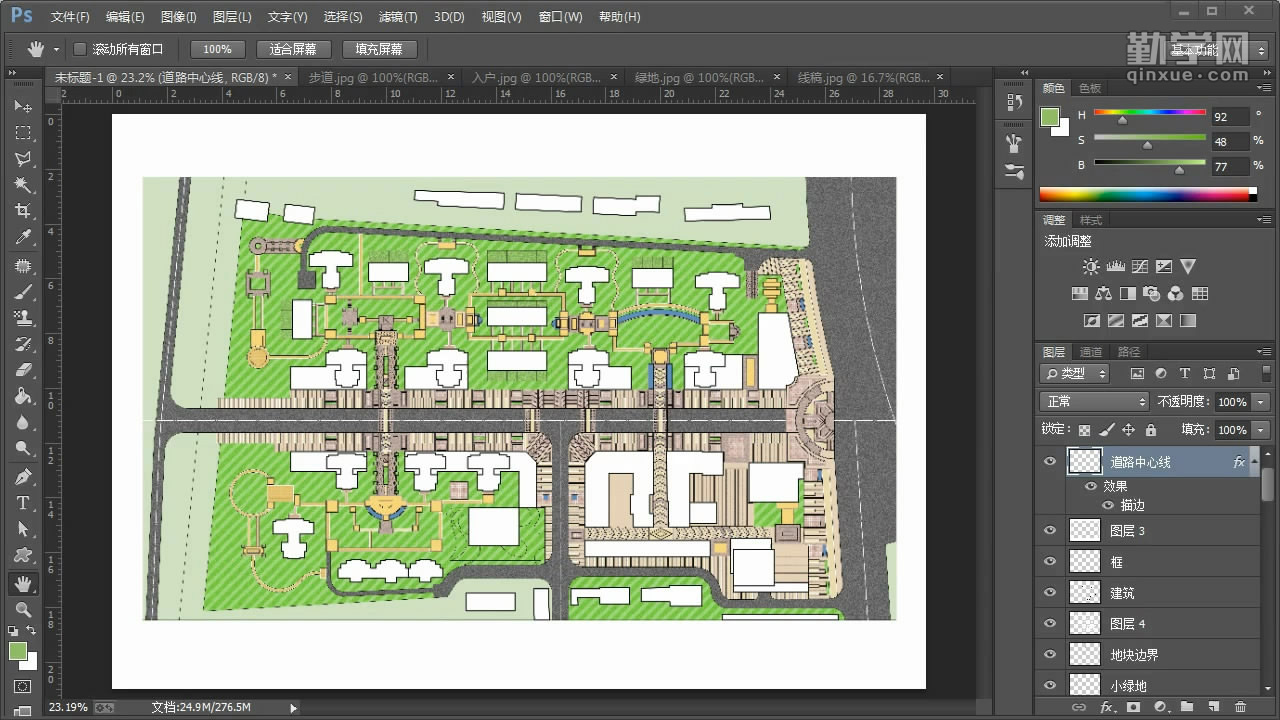Open the 类型 layer filter dropdown
This screenshot has height=720, width=1280.
(x=1075, y=374)
